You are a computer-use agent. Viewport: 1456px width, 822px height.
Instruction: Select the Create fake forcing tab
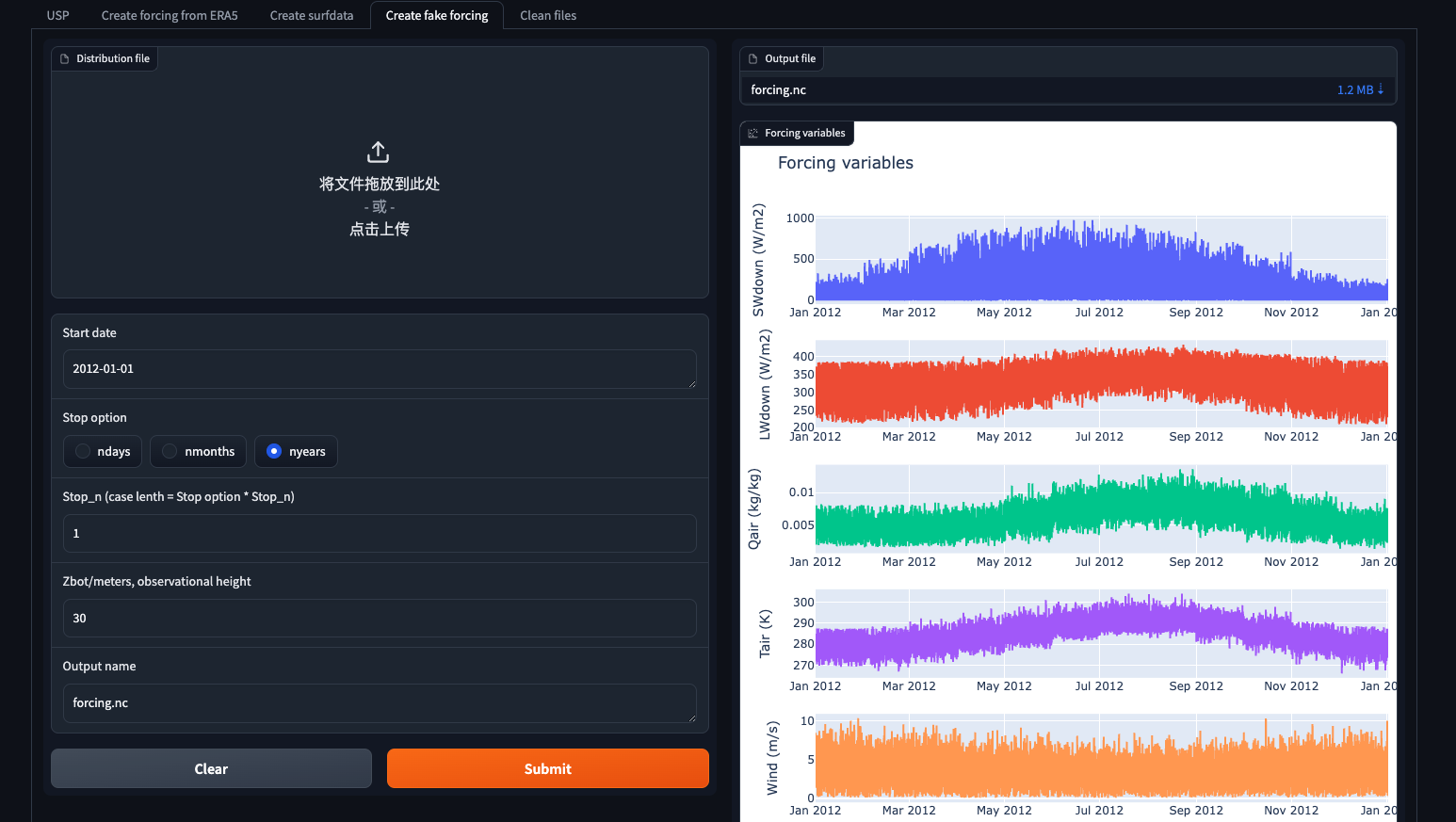point(437,15)
